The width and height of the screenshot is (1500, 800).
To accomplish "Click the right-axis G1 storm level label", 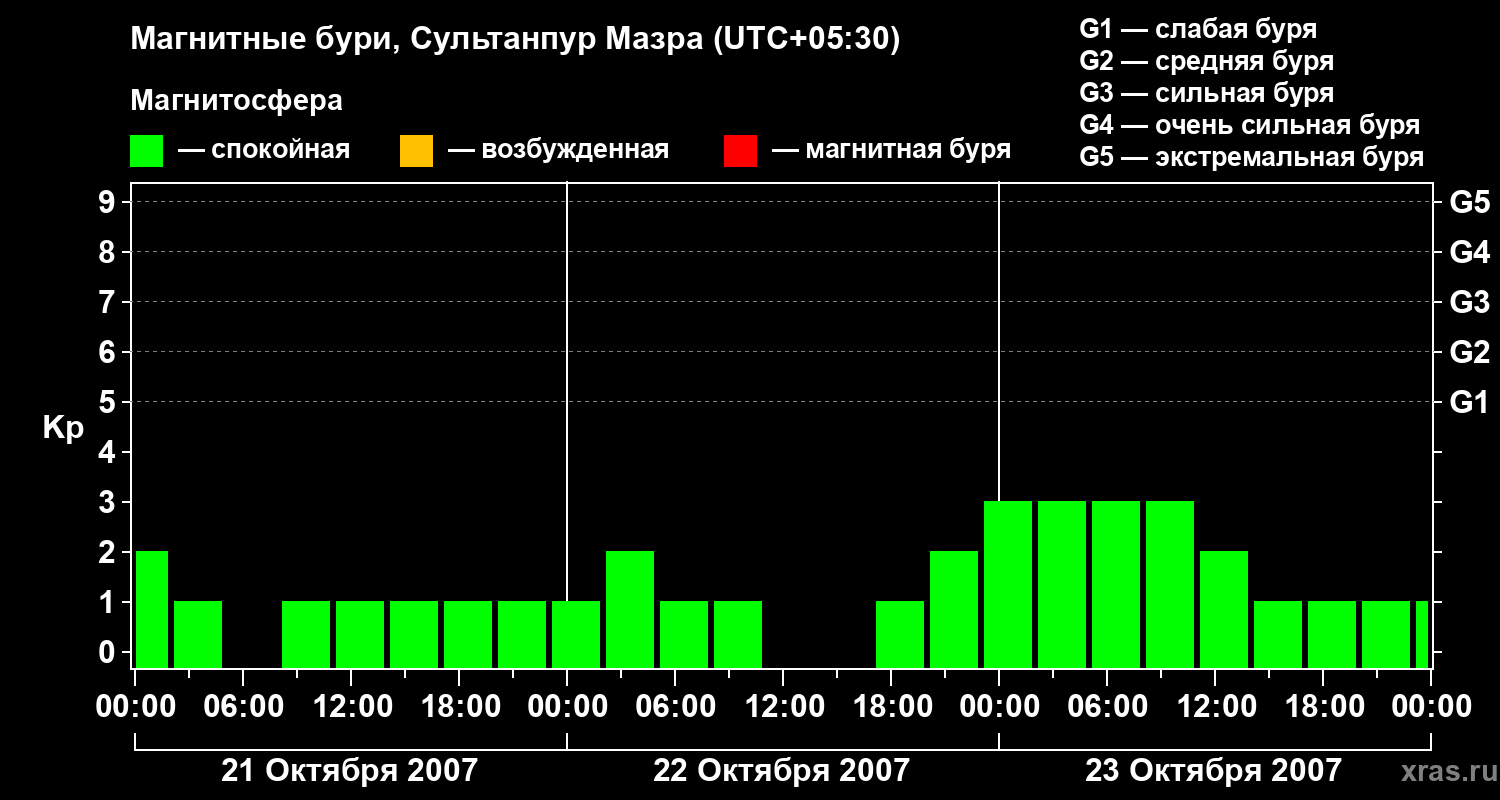I will (1470, 402).
